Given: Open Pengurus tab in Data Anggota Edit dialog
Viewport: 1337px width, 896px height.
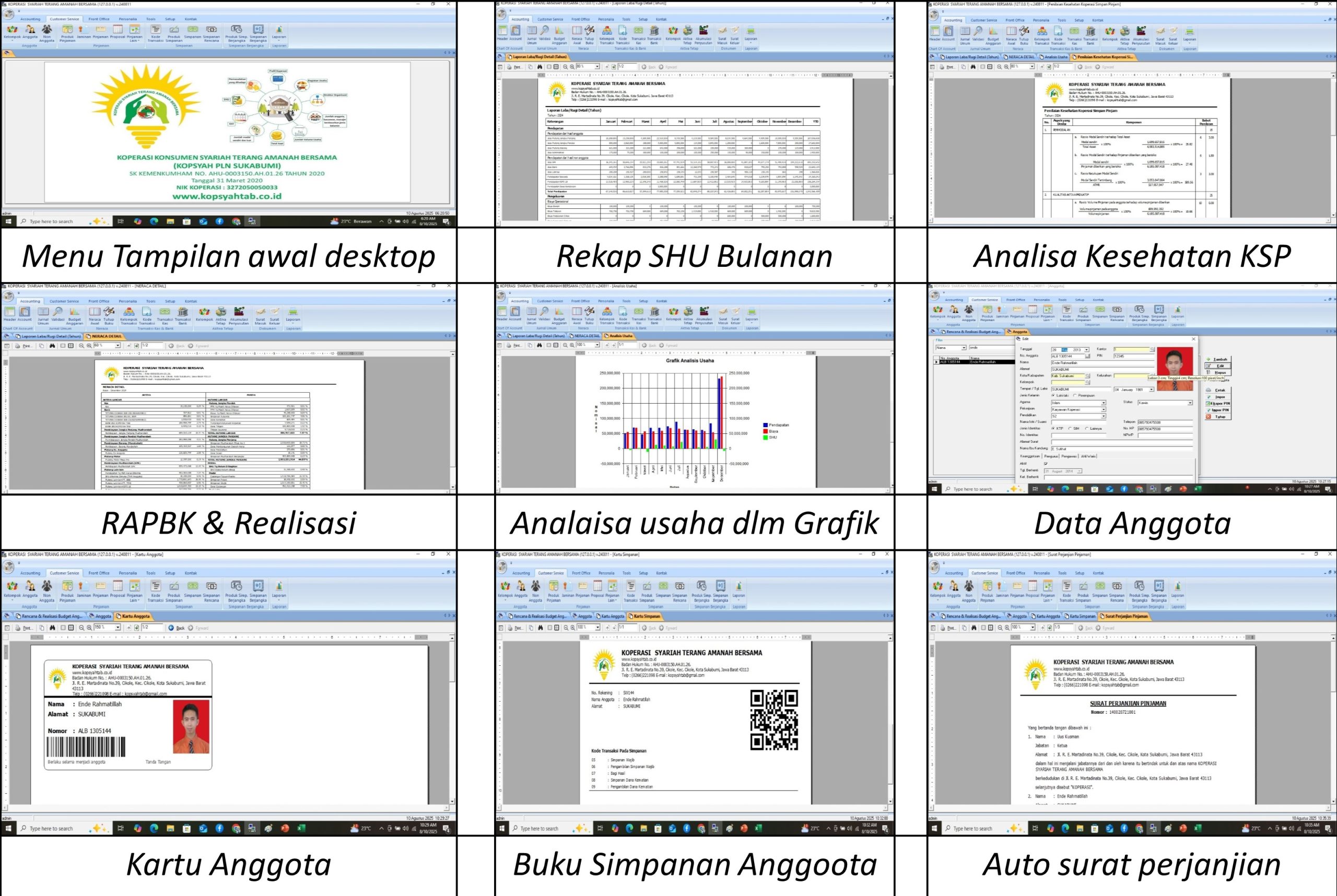Looking at the screenshot, I should tap(1051, 456).
